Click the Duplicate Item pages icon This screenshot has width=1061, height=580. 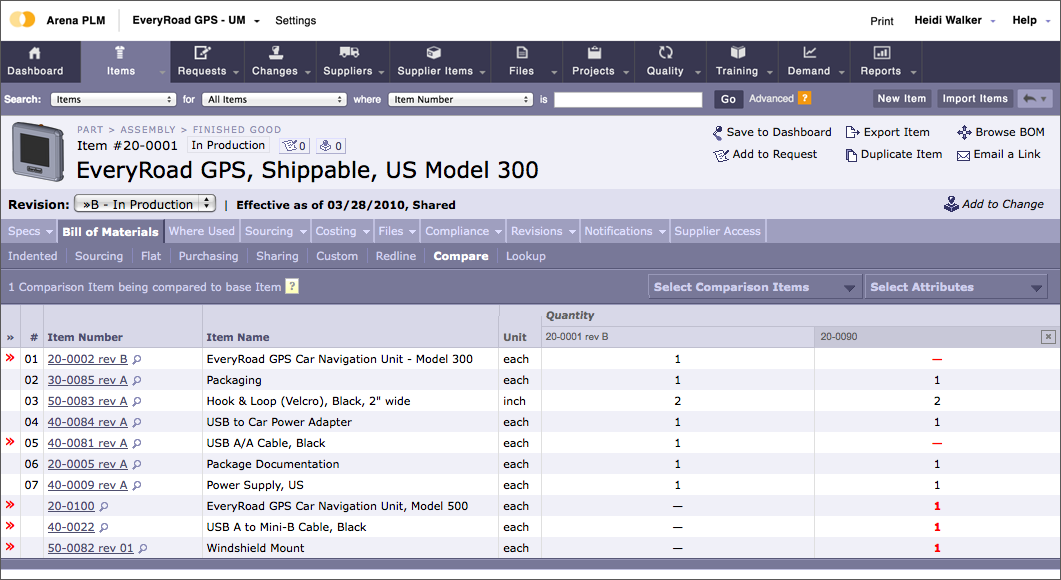click(851, 155)
